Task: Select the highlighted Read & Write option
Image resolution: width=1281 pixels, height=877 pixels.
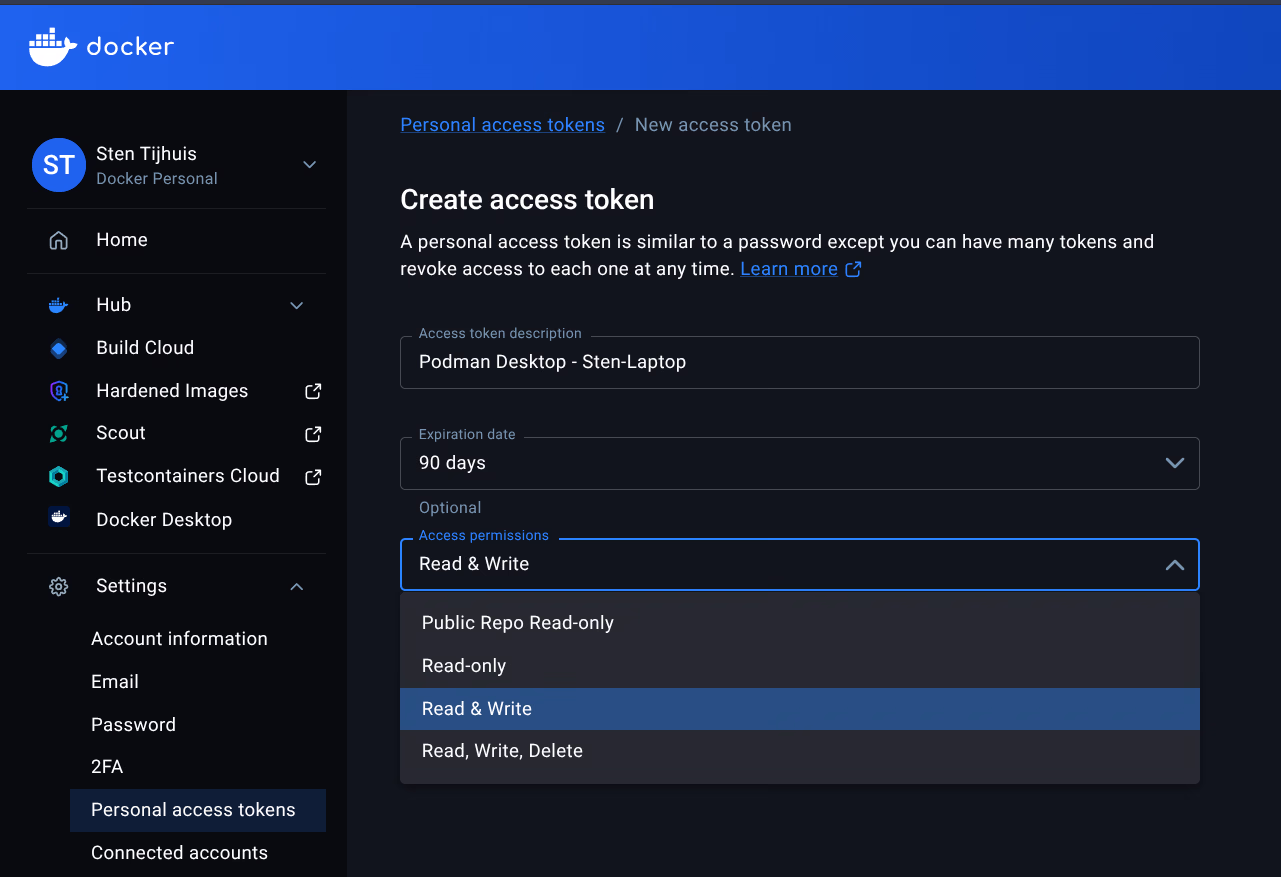Action: (800, 709)
